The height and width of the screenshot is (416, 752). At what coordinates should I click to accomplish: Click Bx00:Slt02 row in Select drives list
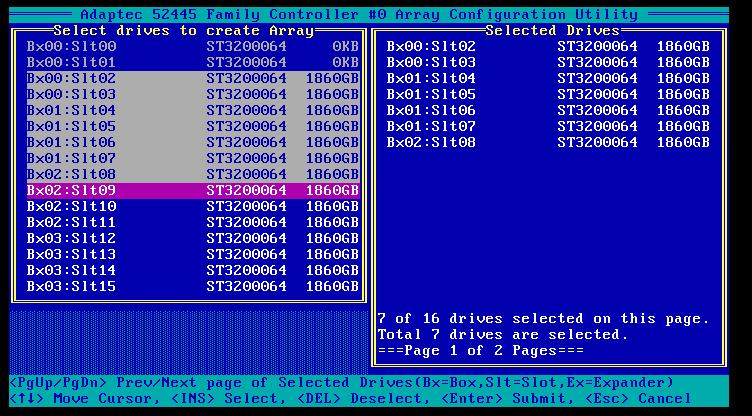(x=193, y=78)
